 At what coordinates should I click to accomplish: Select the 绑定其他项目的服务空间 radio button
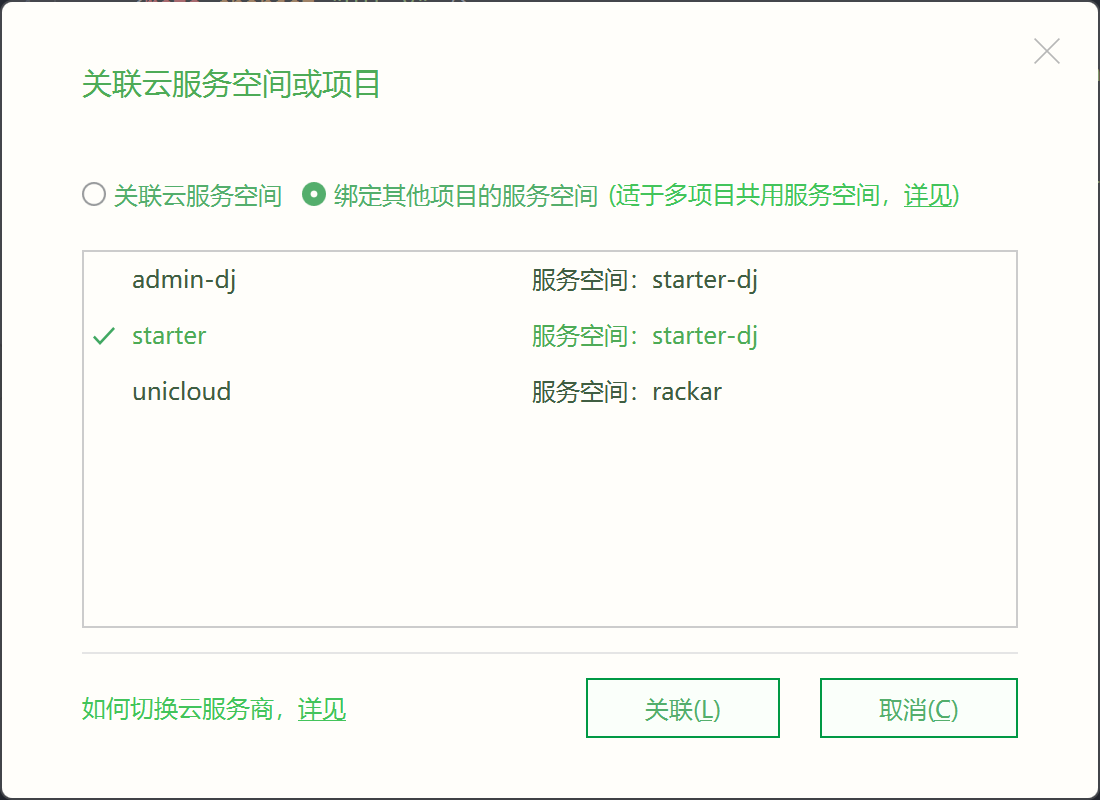[314, 194]
